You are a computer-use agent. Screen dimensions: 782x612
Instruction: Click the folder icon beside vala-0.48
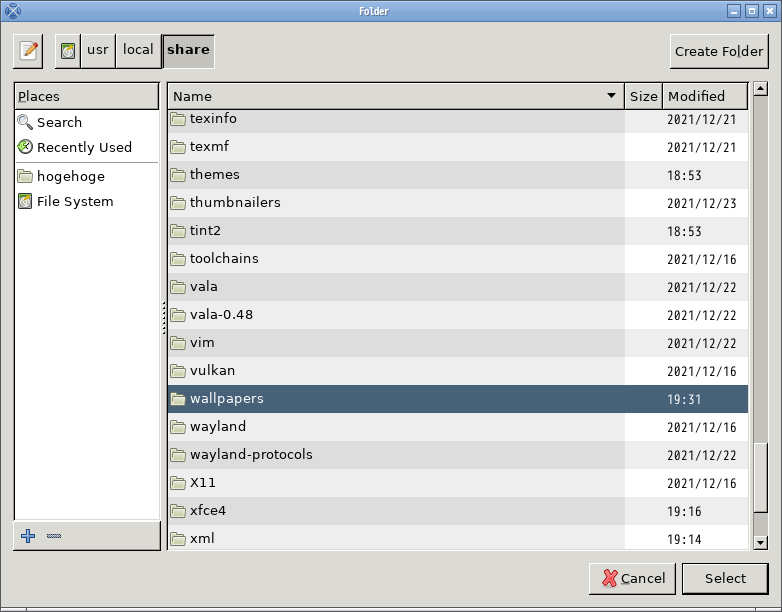pos(178,315)
